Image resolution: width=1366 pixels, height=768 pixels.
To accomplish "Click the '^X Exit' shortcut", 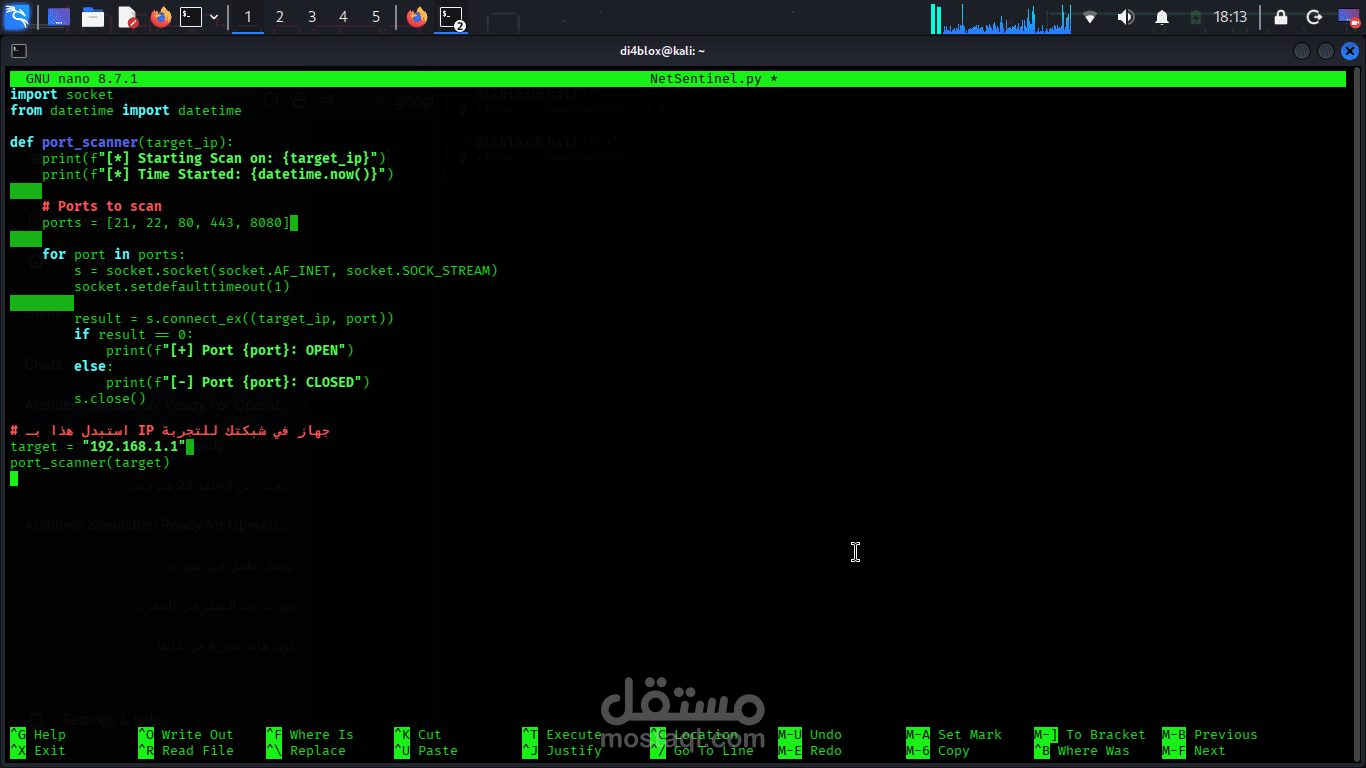I will tap(38, 750).
